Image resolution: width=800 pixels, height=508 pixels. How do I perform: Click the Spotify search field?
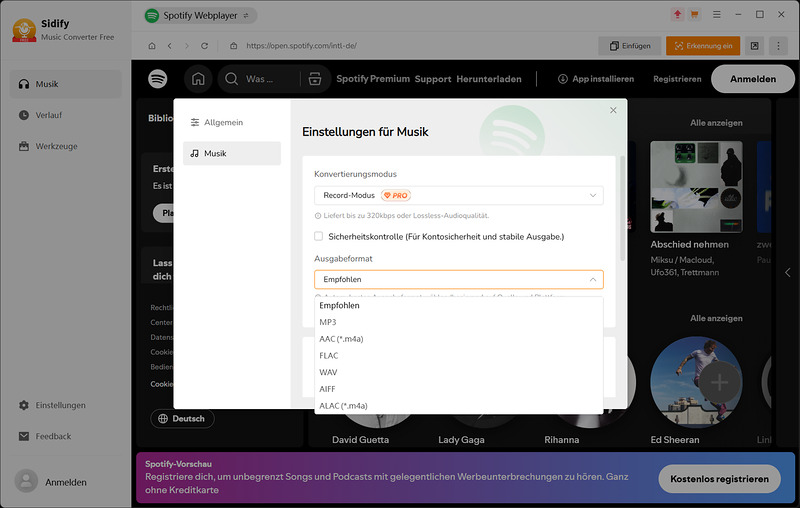(259, 79)
